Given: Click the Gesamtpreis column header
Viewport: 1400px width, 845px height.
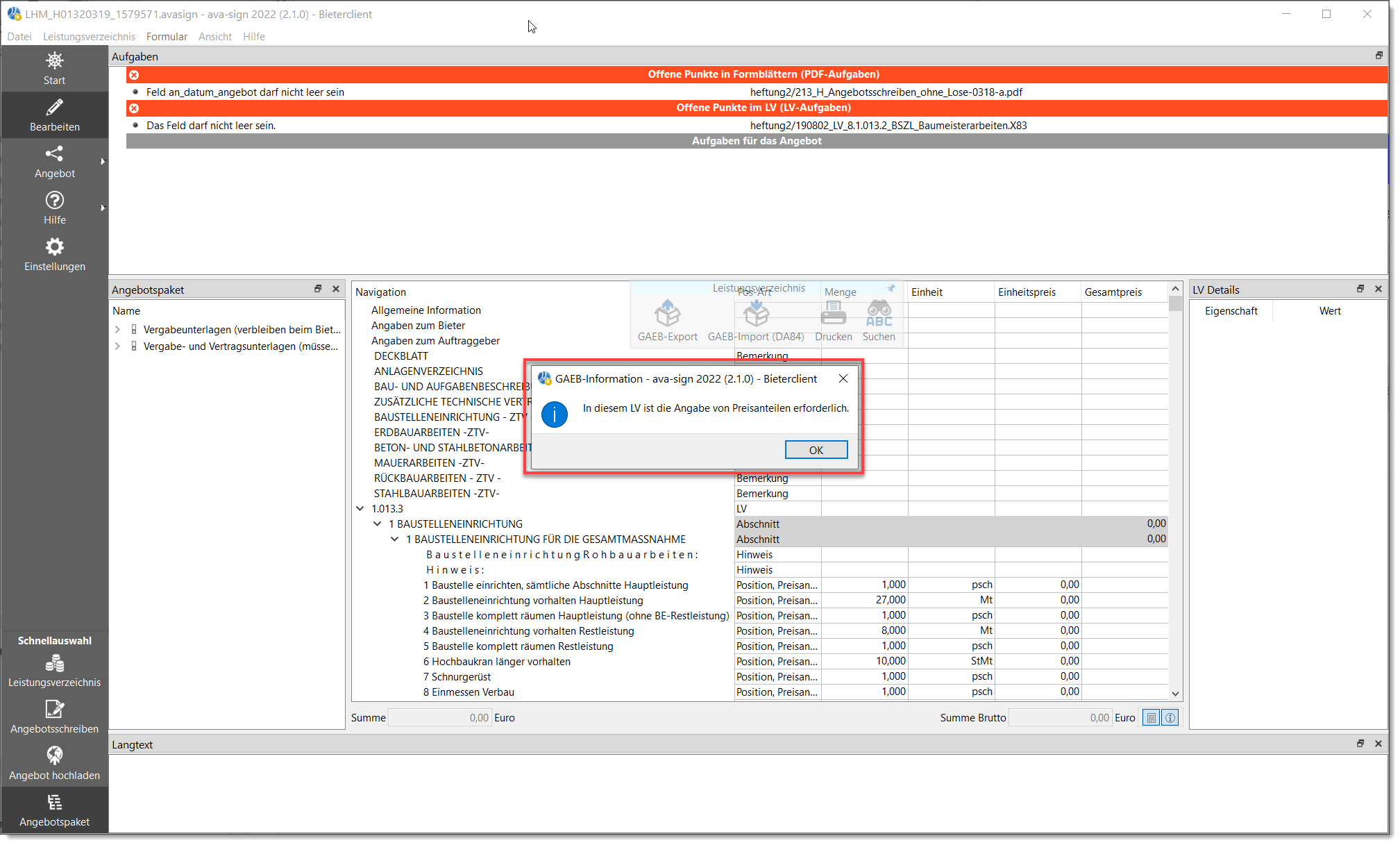Looking at the screenshot, I should click(1124, 292).
